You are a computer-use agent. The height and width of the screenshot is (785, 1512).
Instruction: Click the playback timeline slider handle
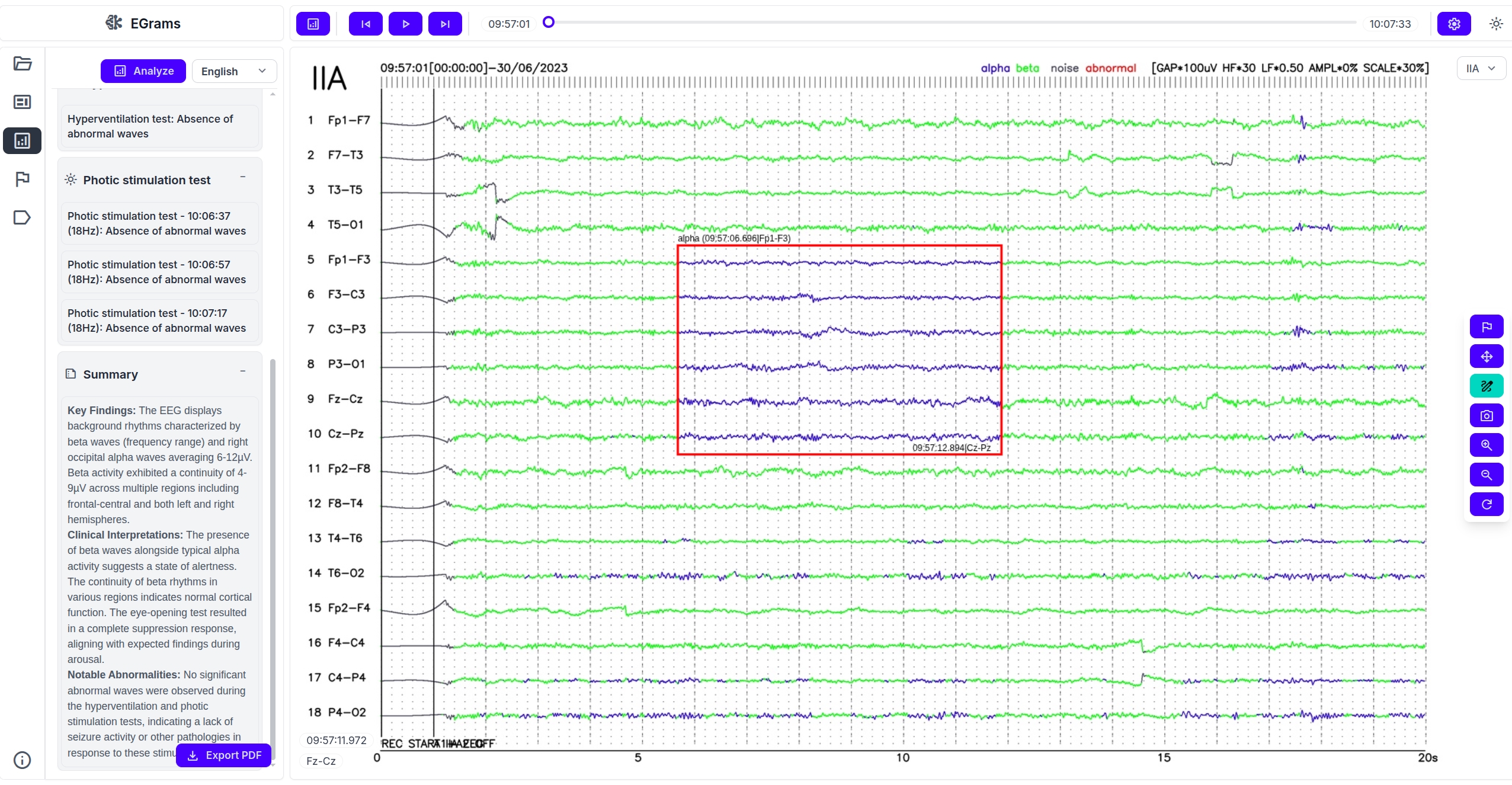[x=549, y=23]
